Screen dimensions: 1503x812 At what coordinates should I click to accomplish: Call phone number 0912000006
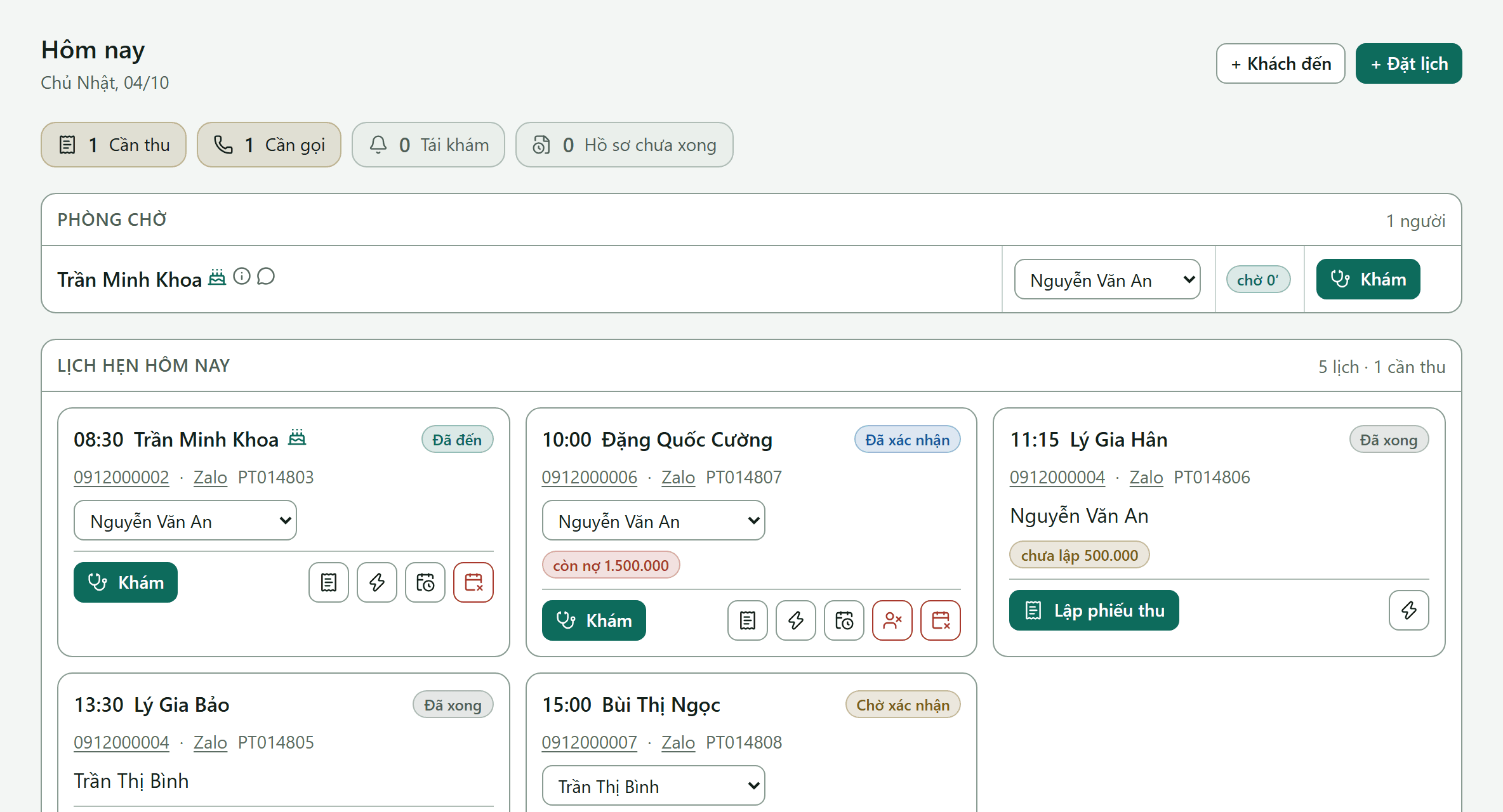click(x=590, y=477)
